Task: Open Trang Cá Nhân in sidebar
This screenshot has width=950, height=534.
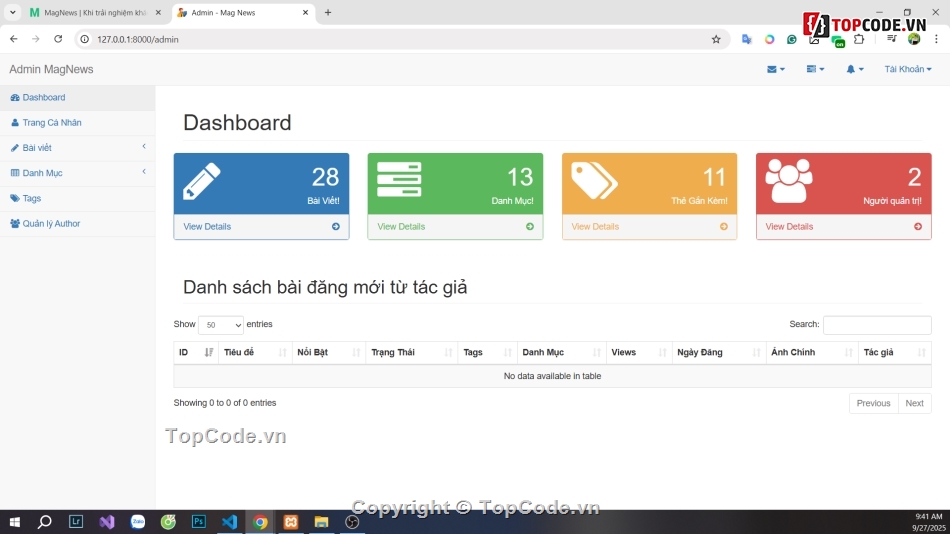Action: pyautogui.click(x=78, y=122)
